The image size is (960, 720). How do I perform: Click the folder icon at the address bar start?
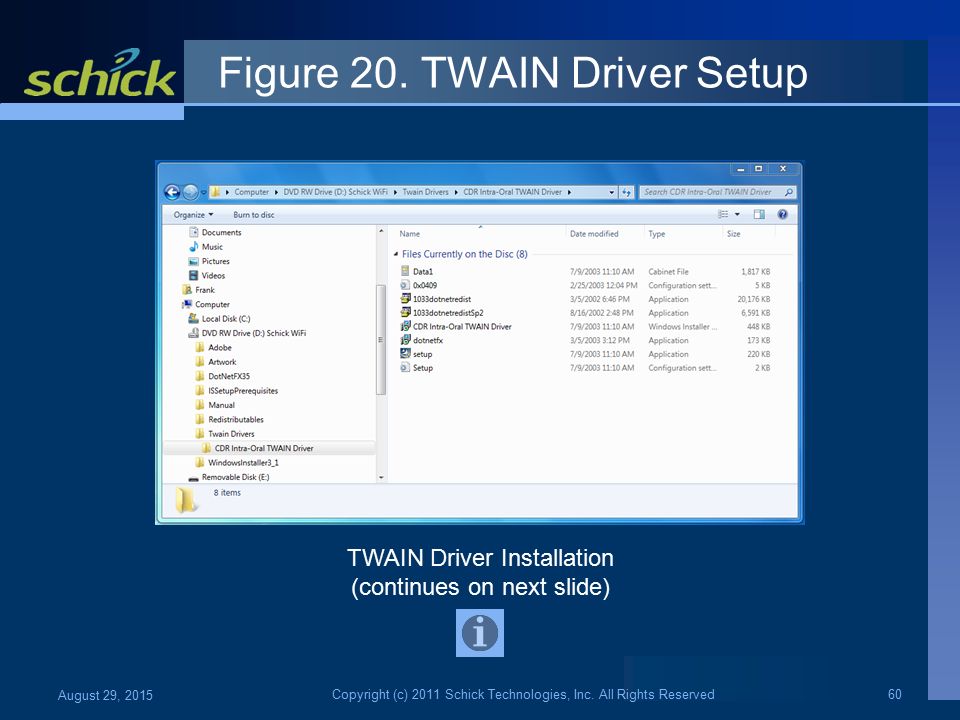point(216,192)
